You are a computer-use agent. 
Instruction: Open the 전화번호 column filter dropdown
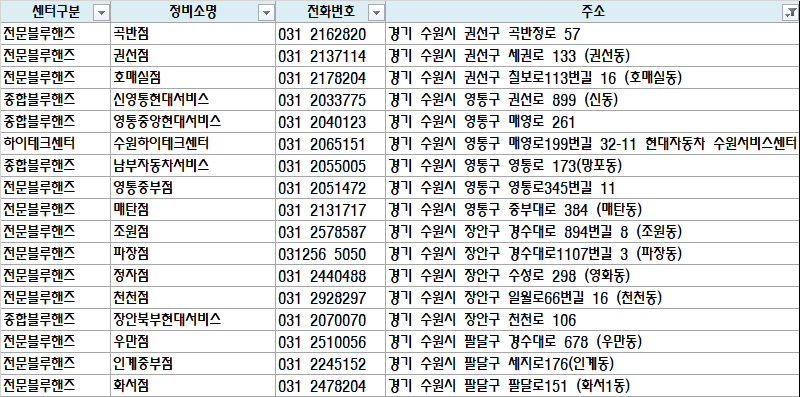377,13
